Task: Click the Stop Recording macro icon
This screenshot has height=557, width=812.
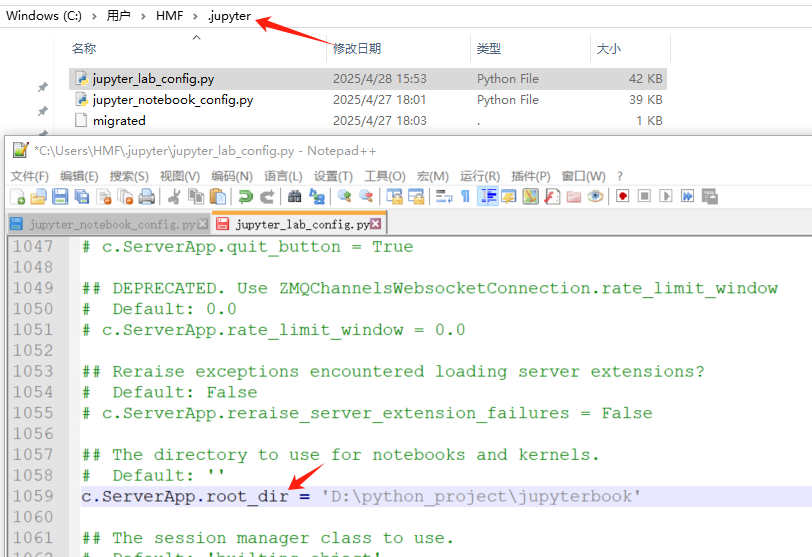Action: [644, 197]
